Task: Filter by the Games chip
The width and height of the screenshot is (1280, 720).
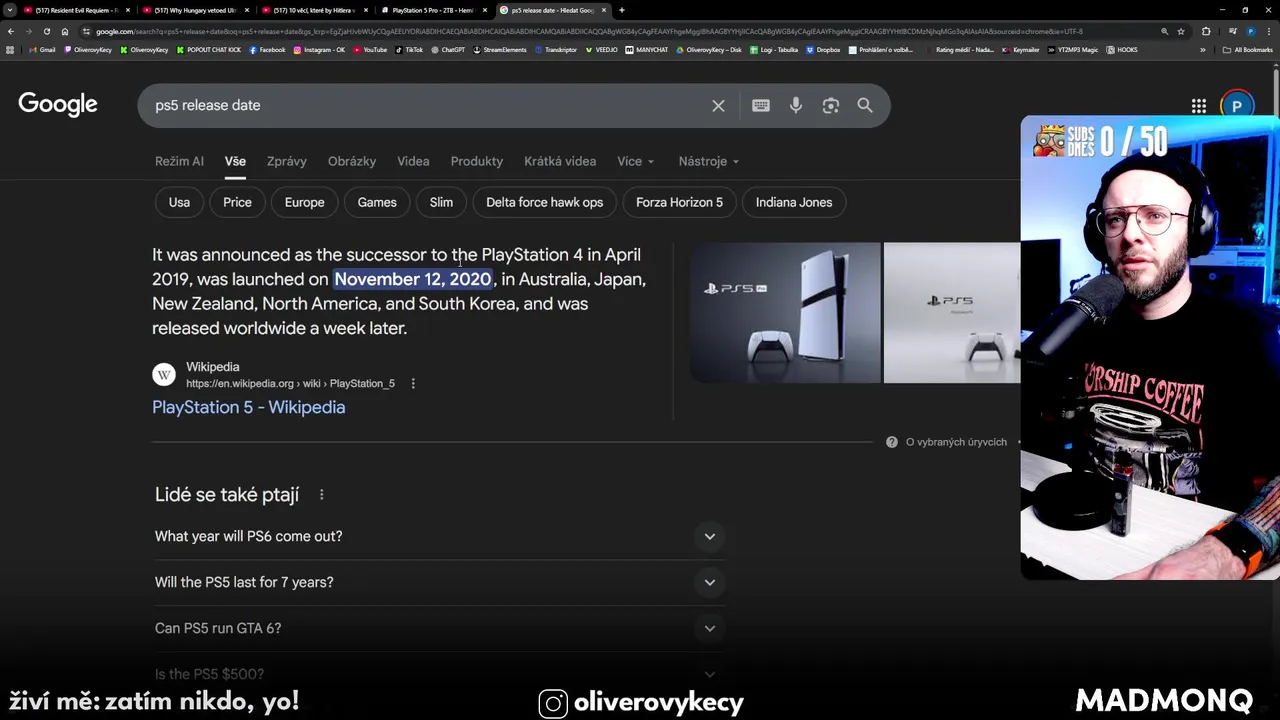Action: click(377, 202)
